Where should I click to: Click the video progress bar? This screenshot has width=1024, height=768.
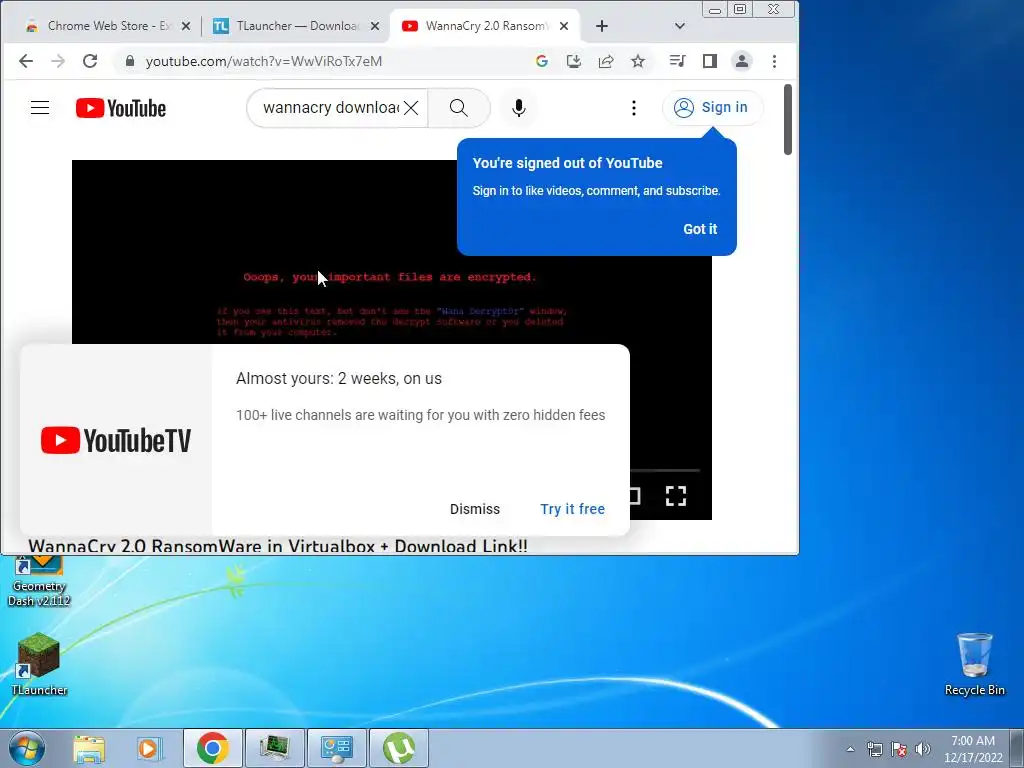[665, 470]
